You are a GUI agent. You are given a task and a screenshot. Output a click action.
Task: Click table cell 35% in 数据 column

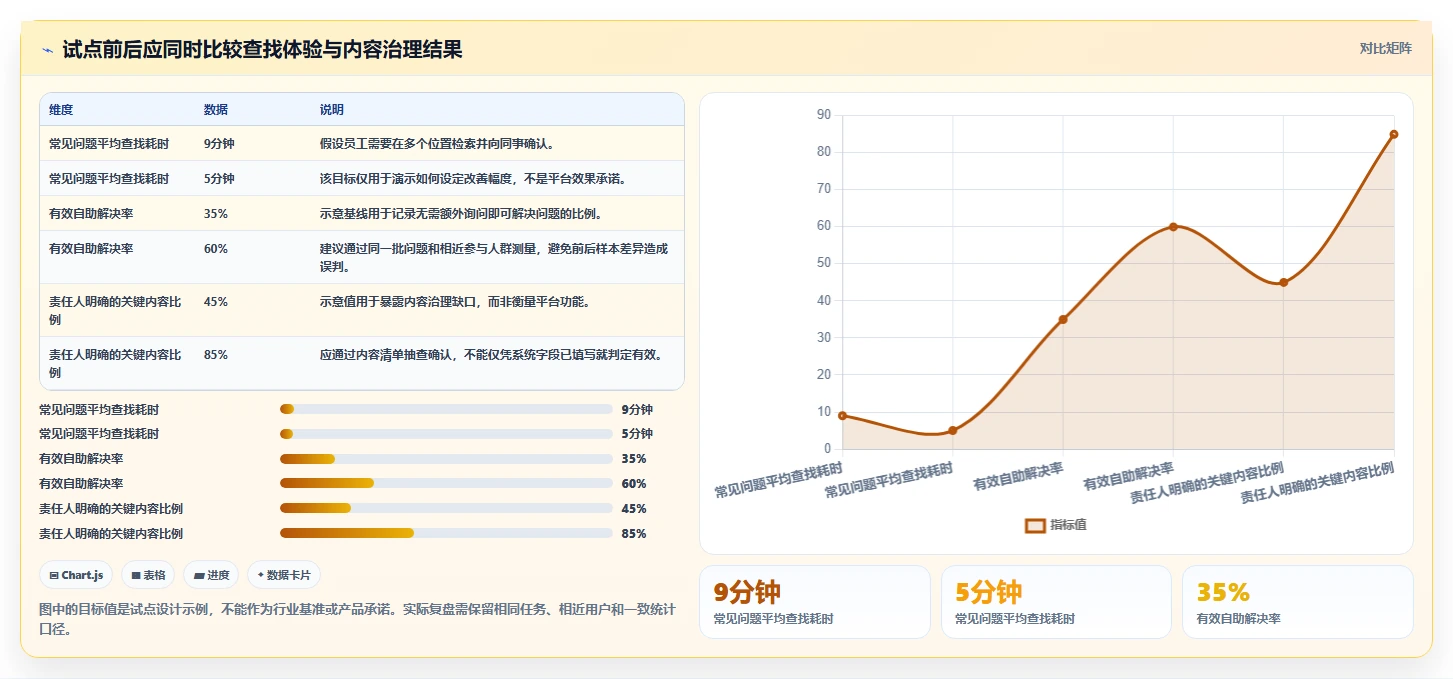tap(216, 214)
